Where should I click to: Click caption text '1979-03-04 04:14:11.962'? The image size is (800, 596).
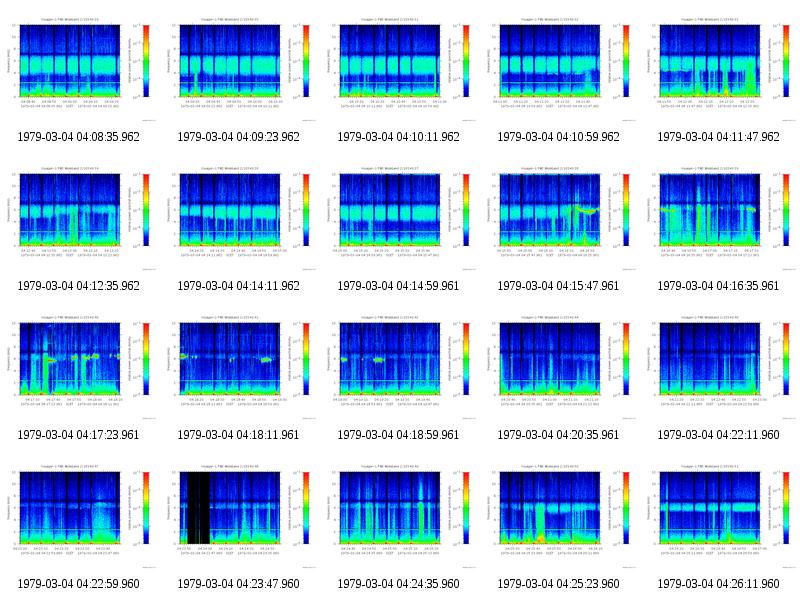pos(238,286)
